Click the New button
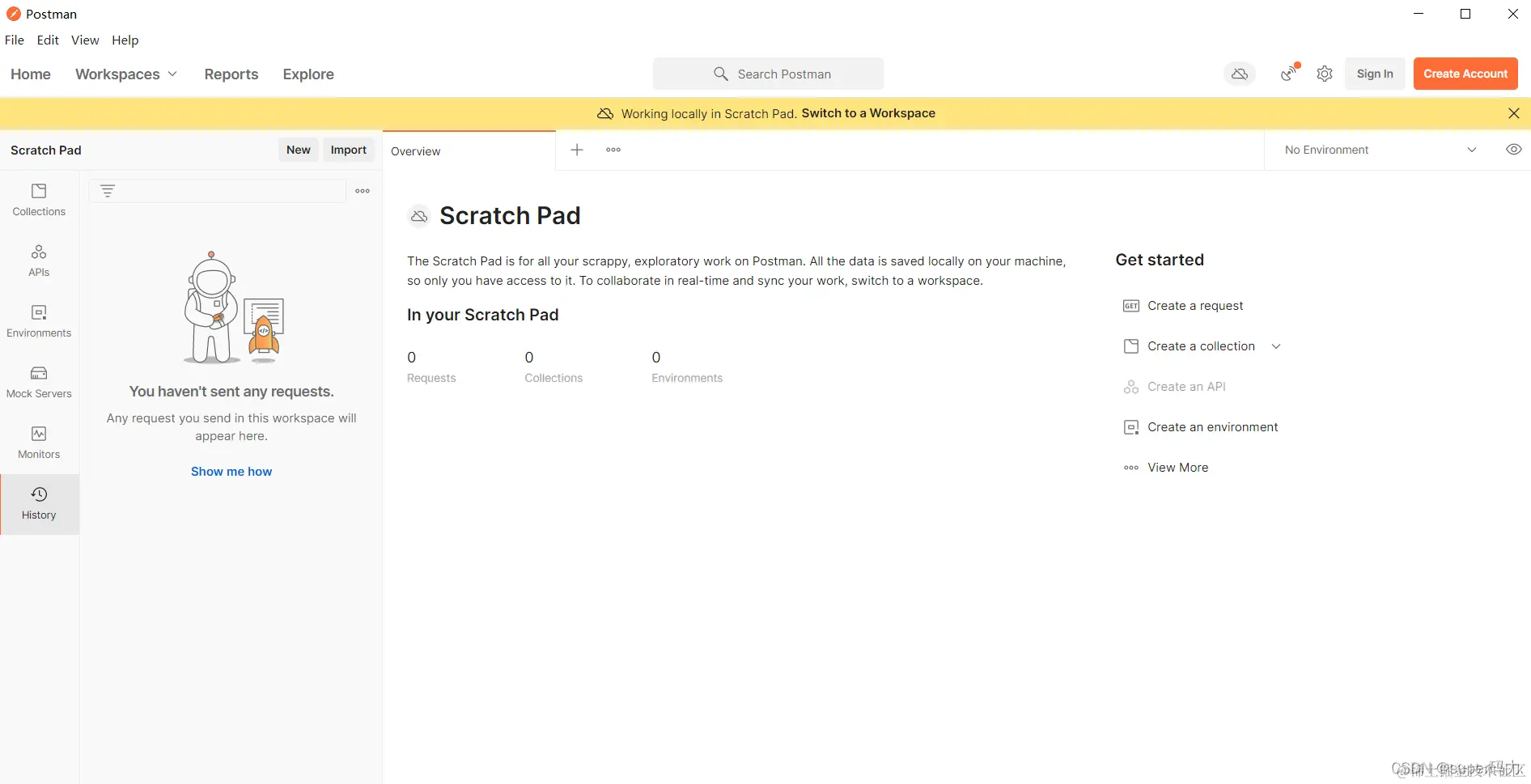 [x=299, y=150]
